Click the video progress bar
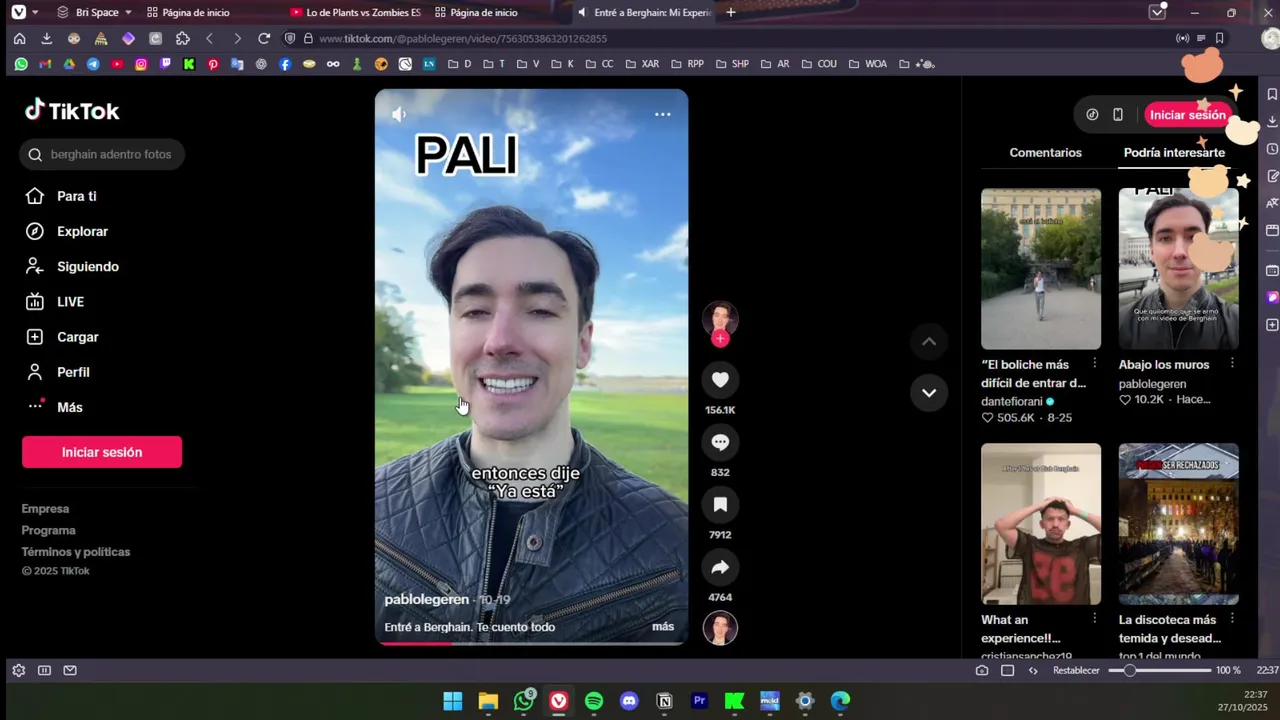Viewport: 1280px width, 720px height. coord(531,643)
